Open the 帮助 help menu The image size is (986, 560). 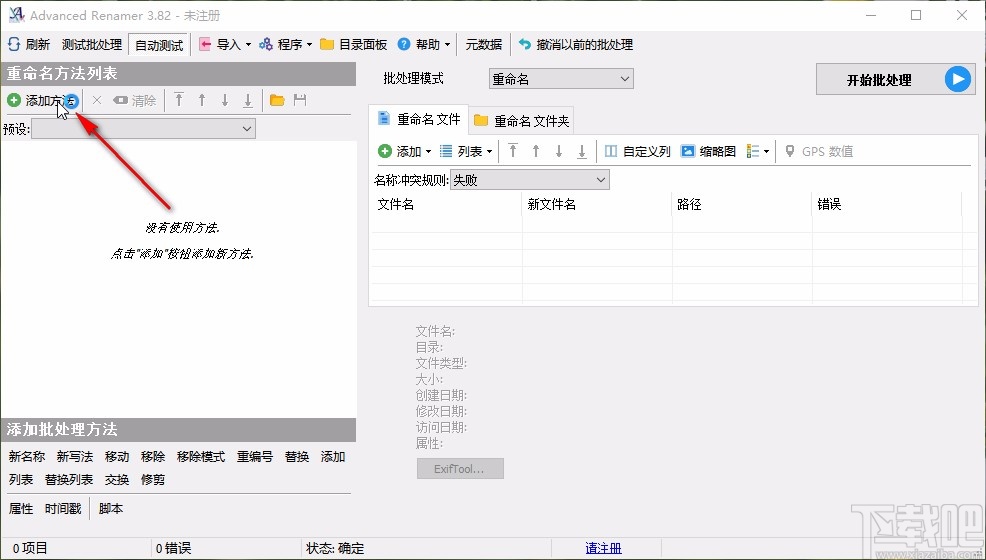point(424,45)
